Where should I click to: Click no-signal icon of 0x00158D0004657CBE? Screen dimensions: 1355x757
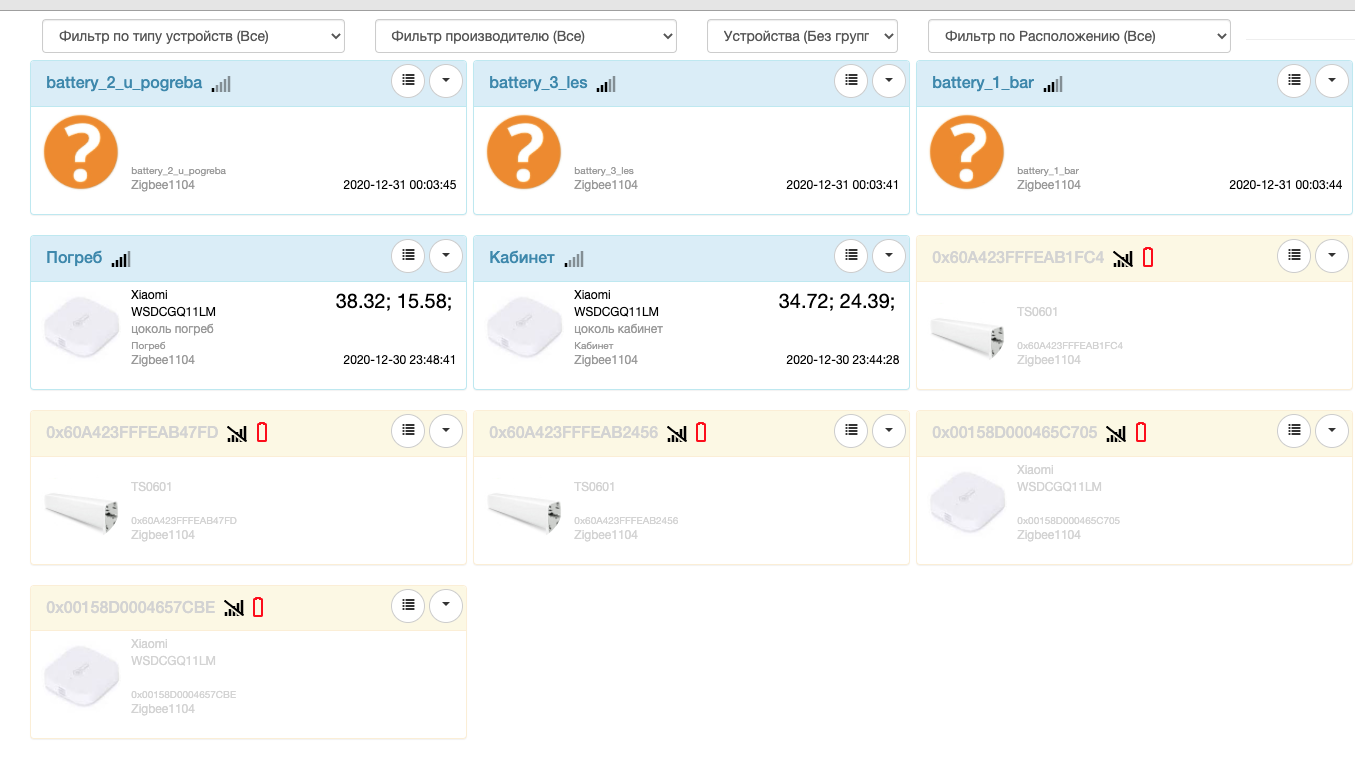point(234,607)
